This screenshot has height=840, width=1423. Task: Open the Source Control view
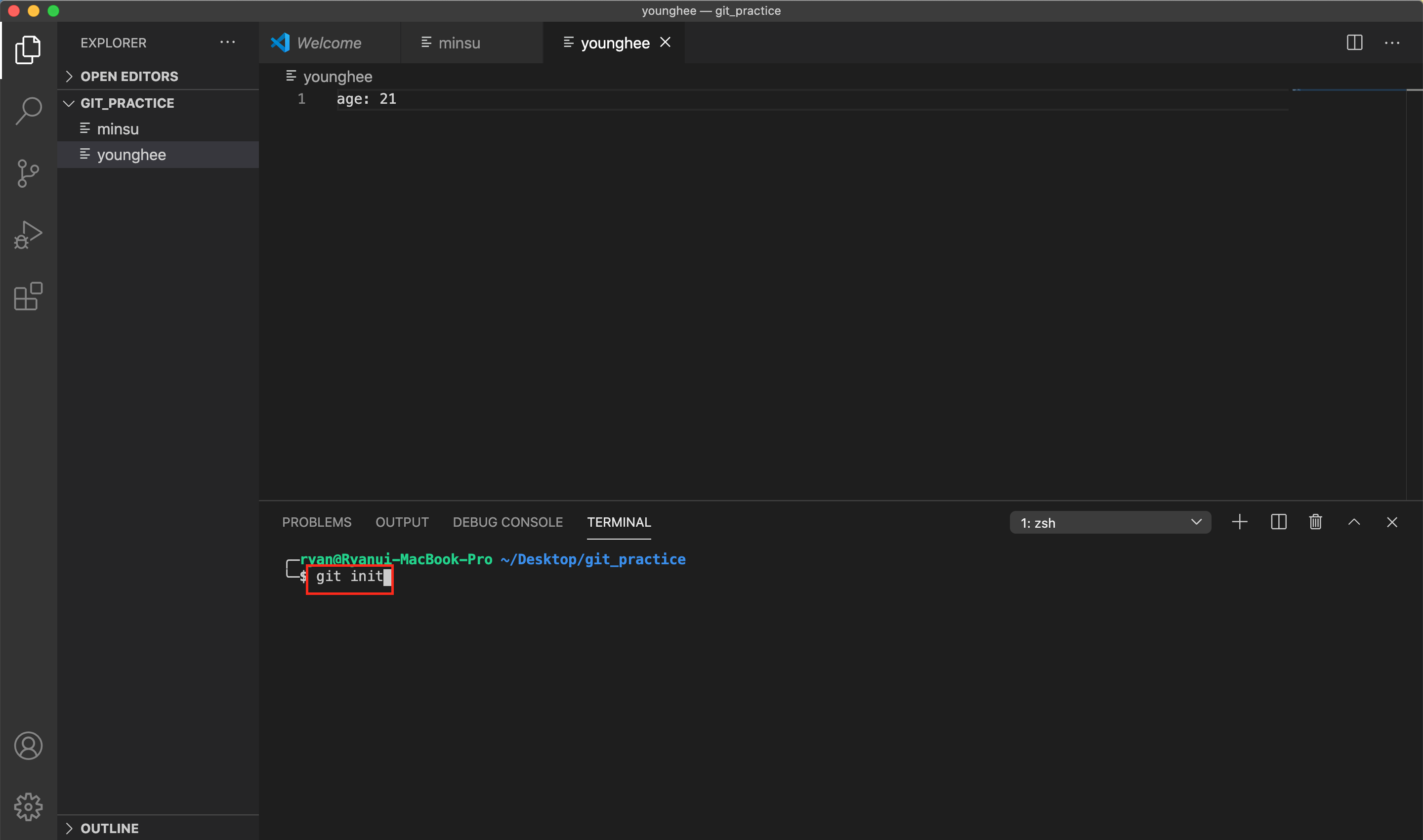click(28, 173)
